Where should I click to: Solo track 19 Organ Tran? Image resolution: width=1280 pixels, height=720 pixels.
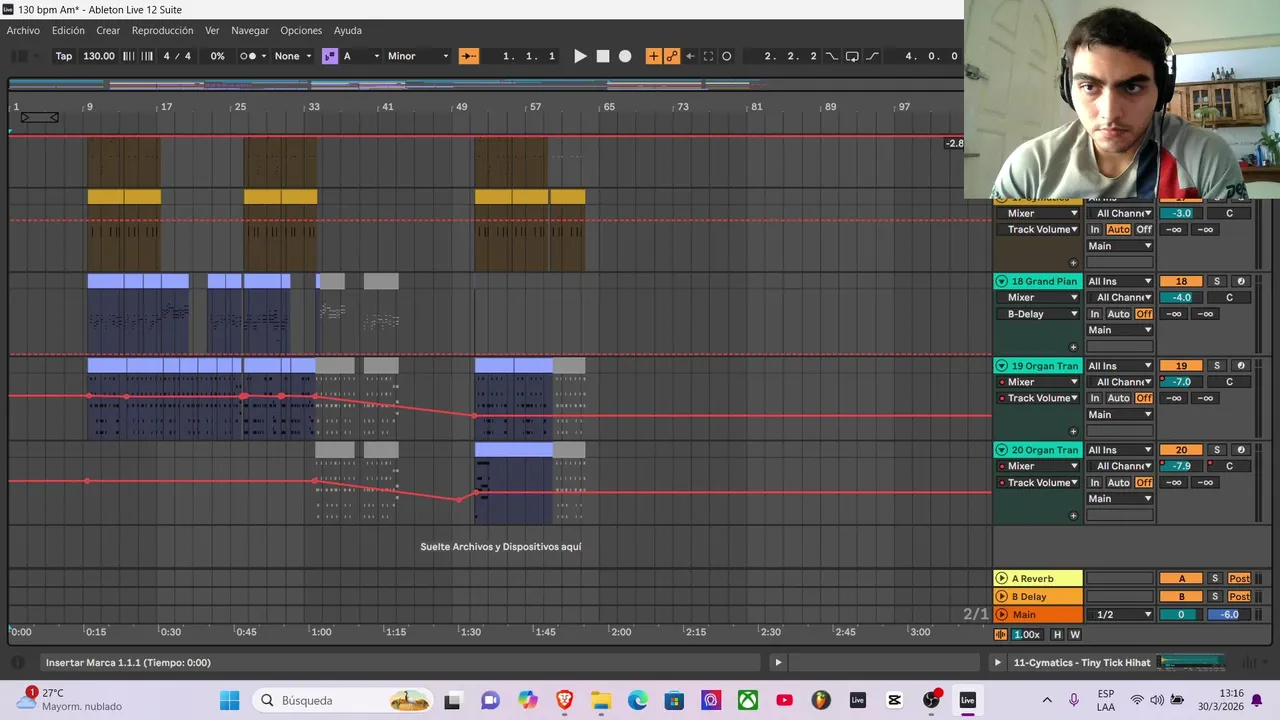[x=1217, y=366]
